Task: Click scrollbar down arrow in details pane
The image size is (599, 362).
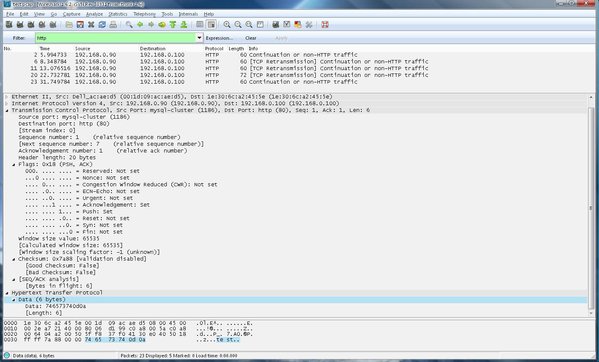Action: (x=591, y=314)
